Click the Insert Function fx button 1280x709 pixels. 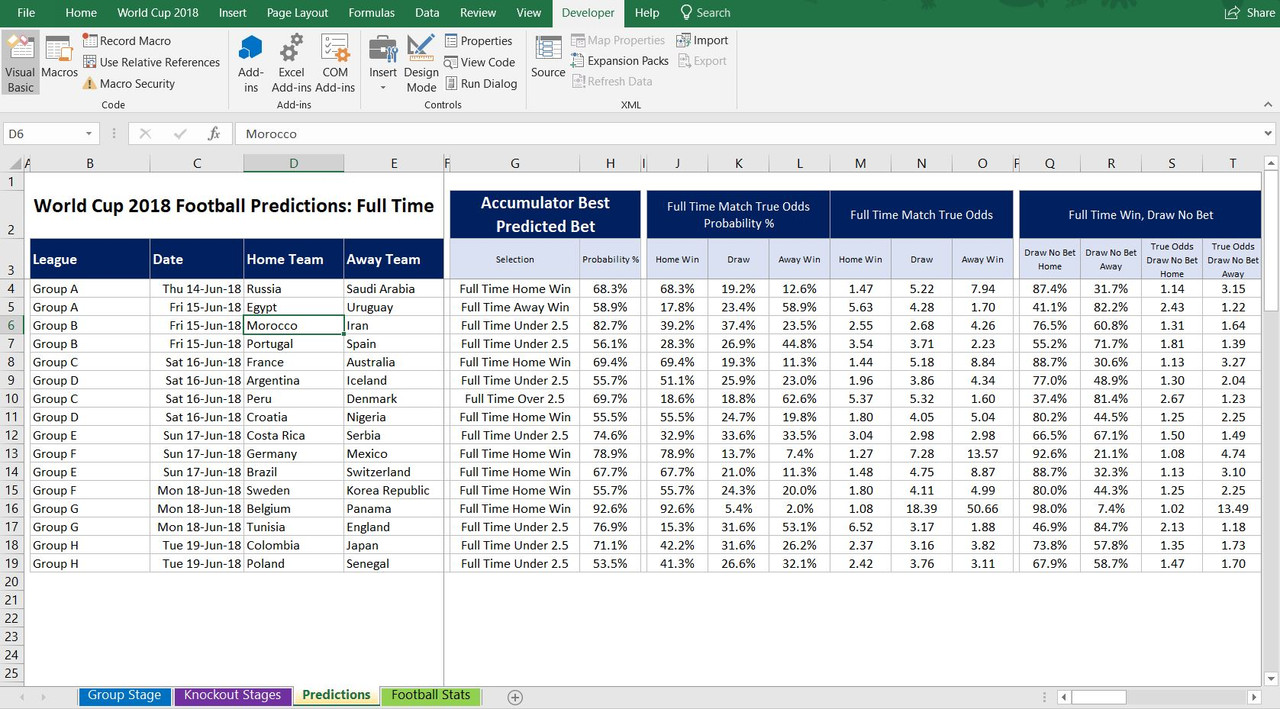pos(213,134)
